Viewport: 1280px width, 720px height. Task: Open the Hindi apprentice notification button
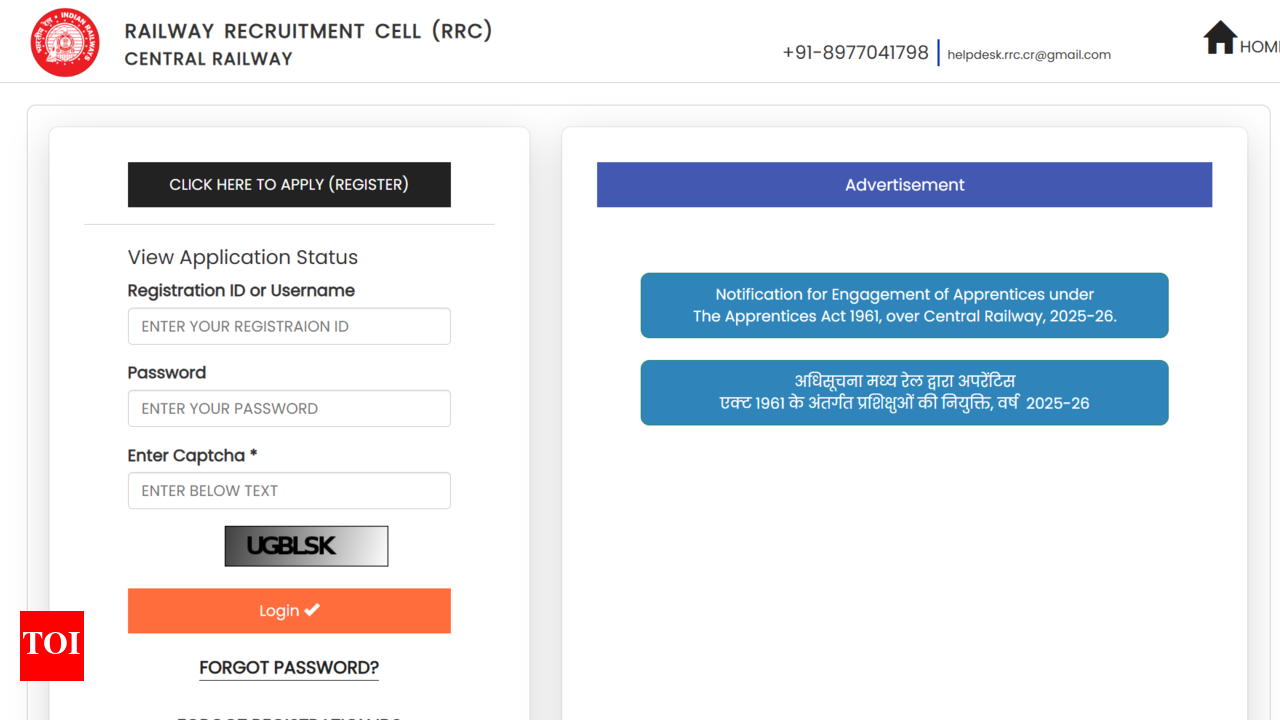coord(904,392)
